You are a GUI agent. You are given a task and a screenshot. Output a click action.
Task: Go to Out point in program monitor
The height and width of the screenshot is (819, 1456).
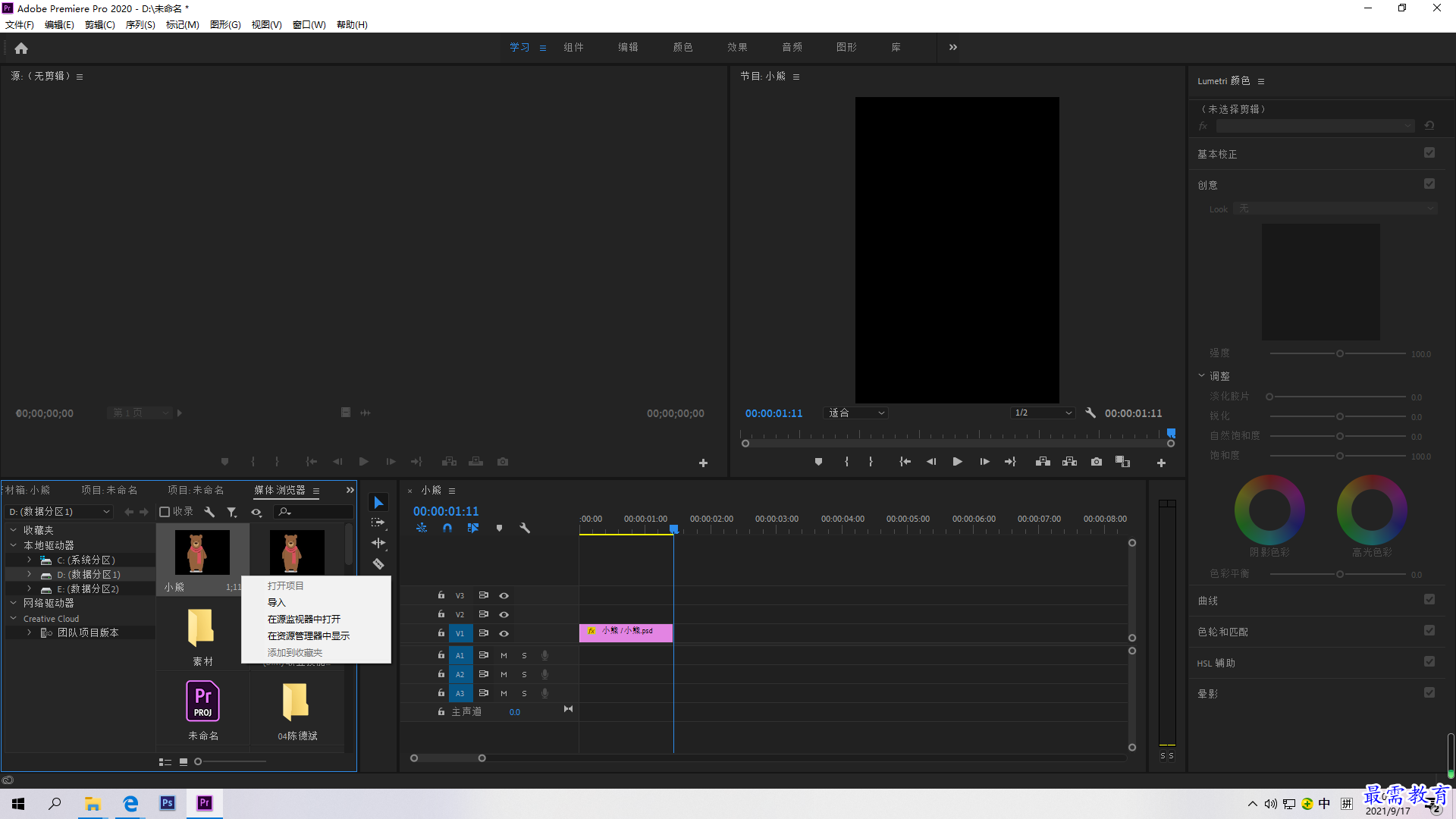(x=1010, y=462)
